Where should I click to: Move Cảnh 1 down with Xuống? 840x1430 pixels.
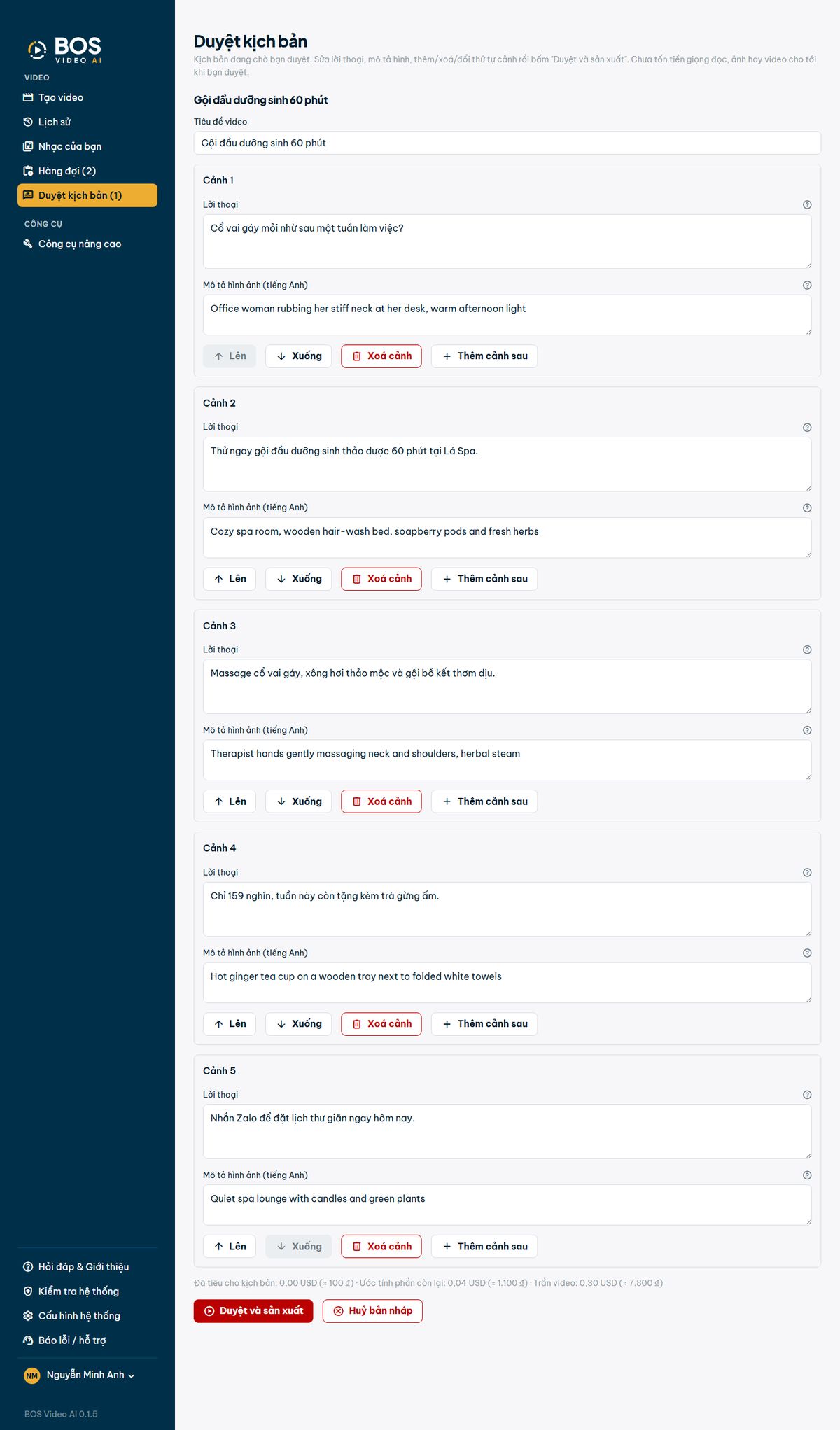pyautogui.click(x=298, y=356)
